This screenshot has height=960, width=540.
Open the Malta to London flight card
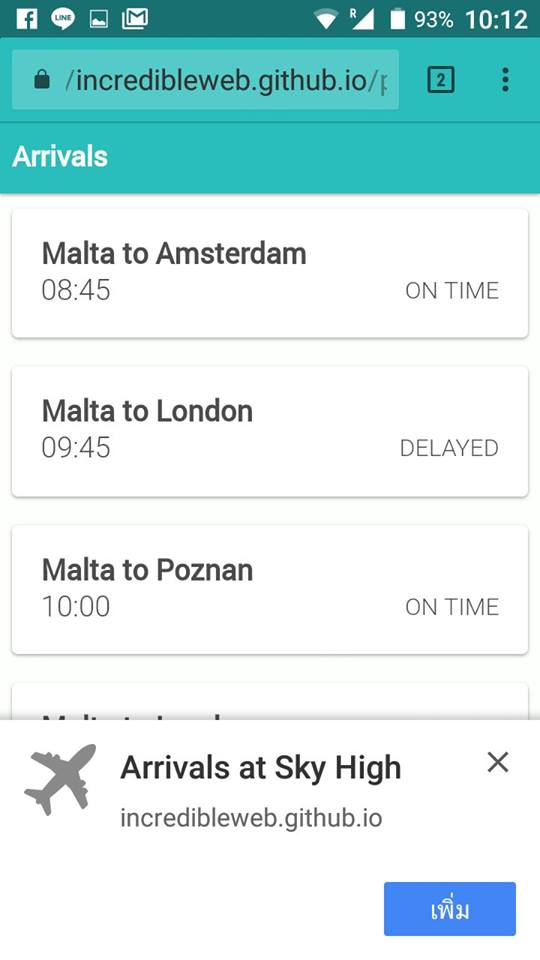(x=270, y=432)
